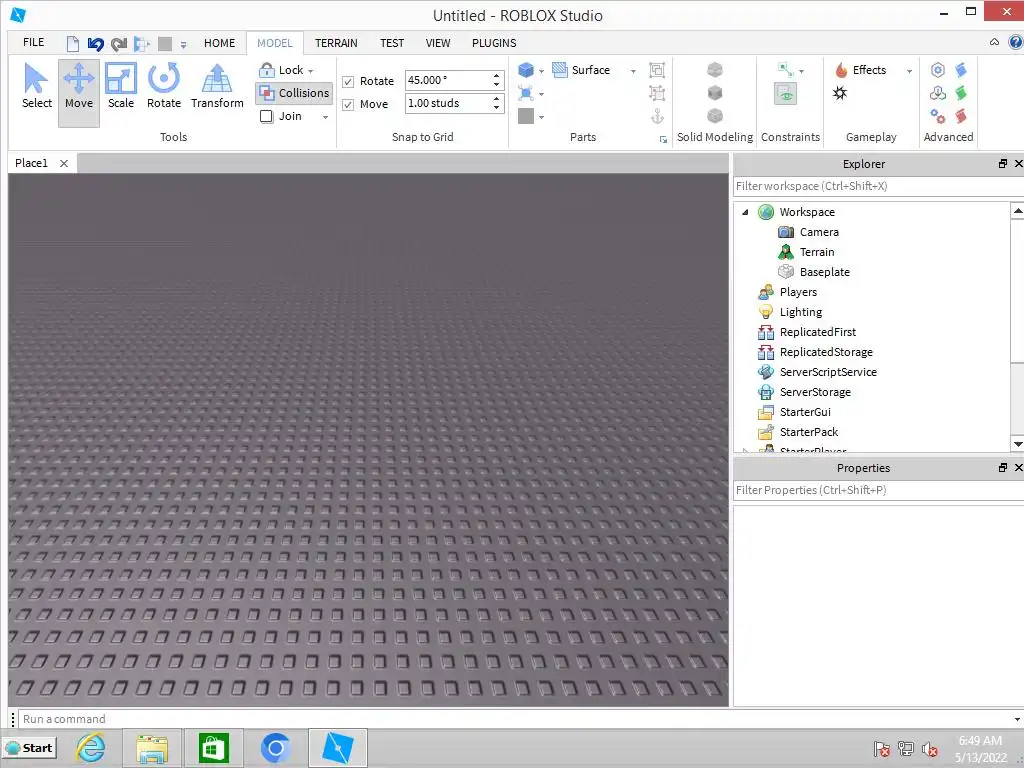The image size is (1024, 768).
Task: Click the Model three-circles icon in Advanced
Action: coord(938,93)
